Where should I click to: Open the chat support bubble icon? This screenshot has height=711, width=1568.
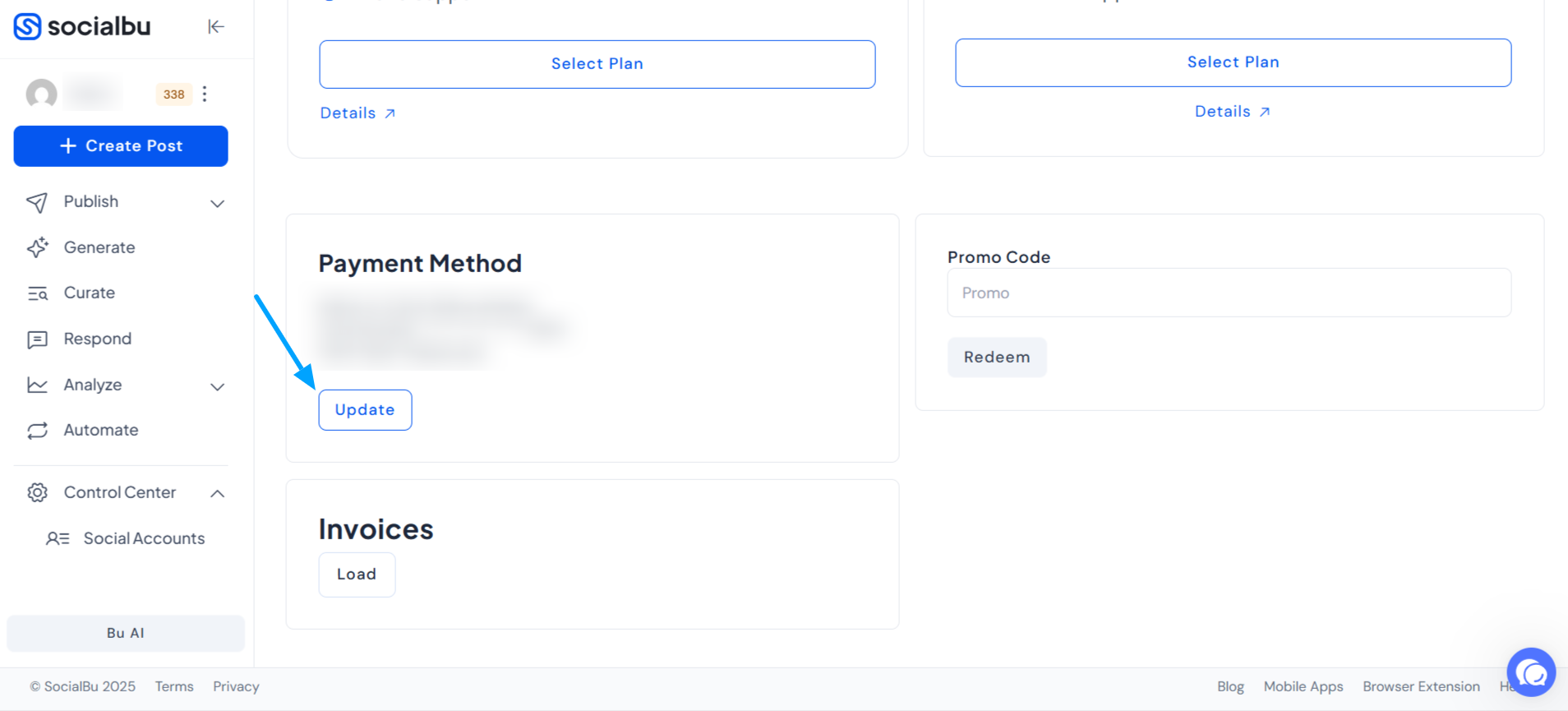(1531, 672)
